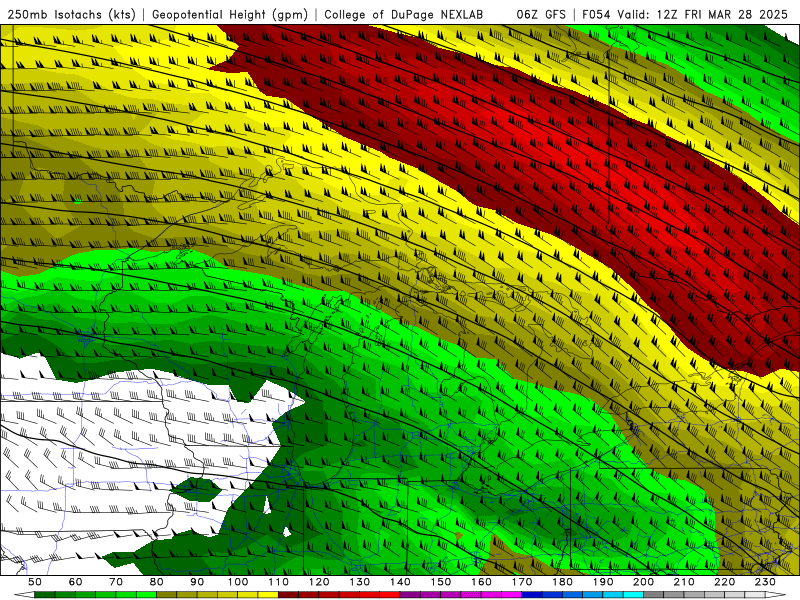This screenshot has height=600, width=800.
Task: Click the left arrow end of the color bar
Action: [x=24, y=595]
